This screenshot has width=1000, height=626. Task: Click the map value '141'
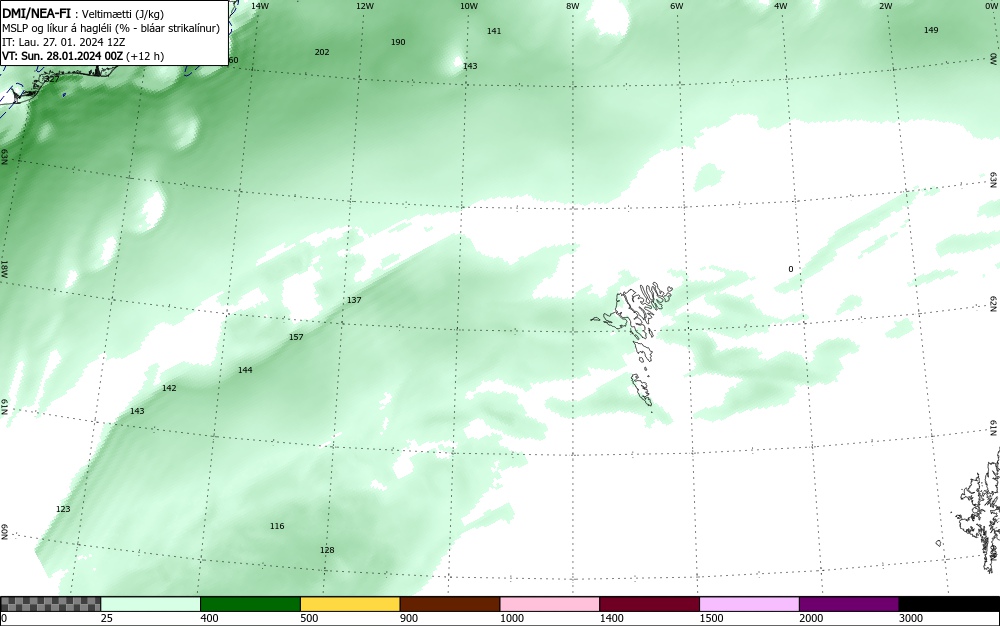pyautogui.click(x=494, y=31)
